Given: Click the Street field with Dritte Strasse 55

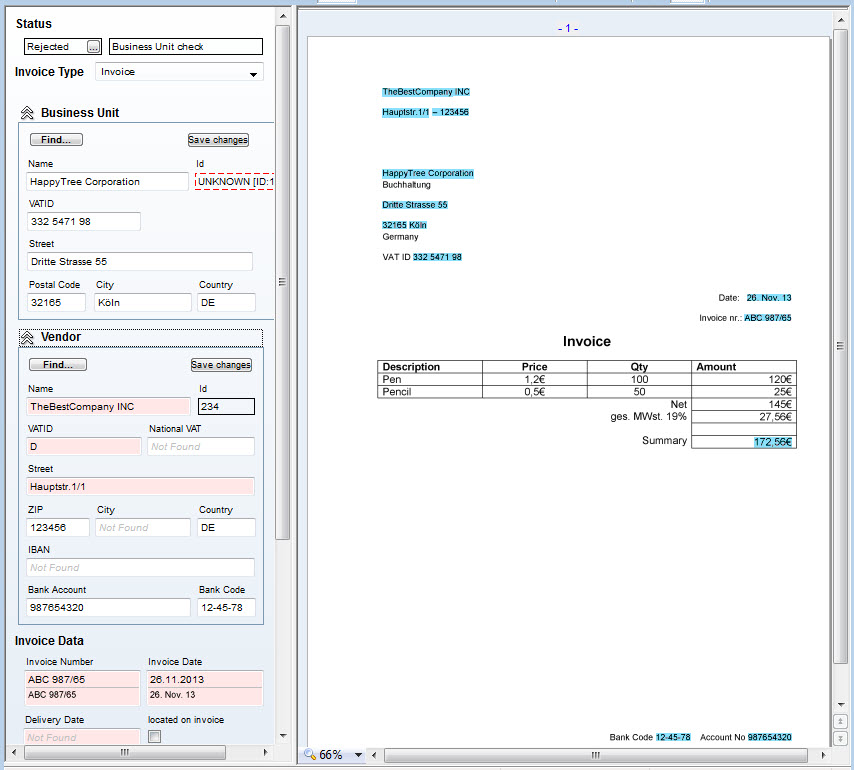Looking at the screenshot, I should 139,261.
